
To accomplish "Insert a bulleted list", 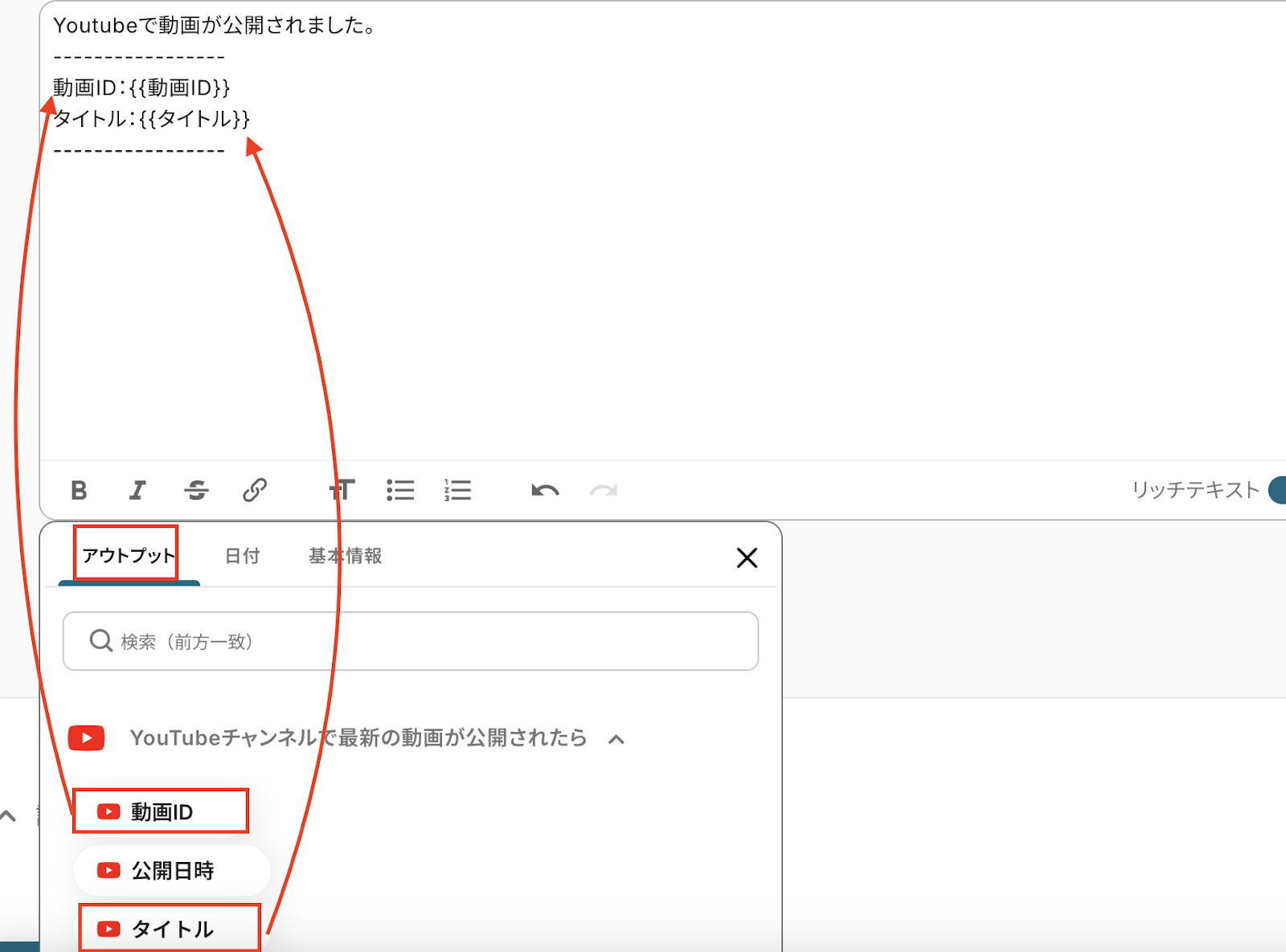I will (x=400, y=490).
